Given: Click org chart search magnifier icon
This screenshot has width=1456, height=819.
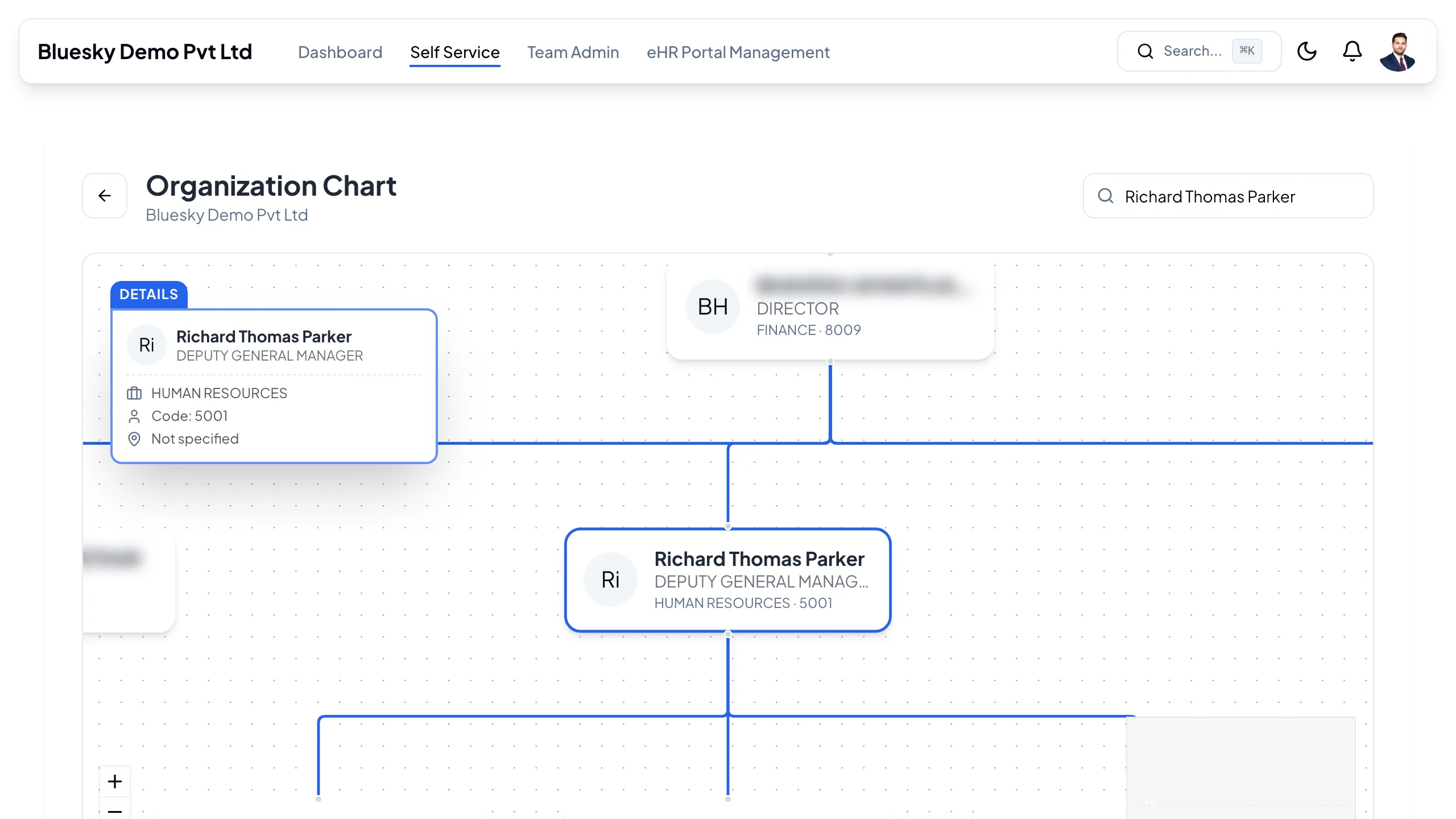Looking at the screenshot, I should click(1106, 196).
